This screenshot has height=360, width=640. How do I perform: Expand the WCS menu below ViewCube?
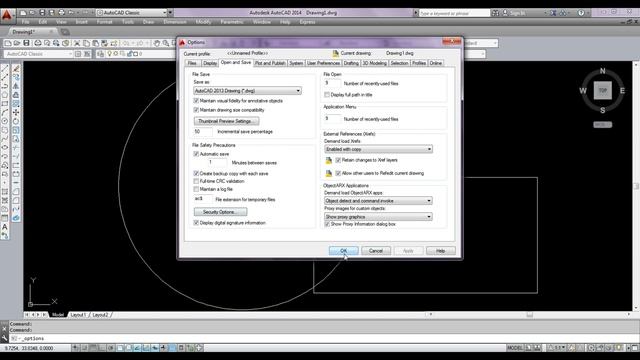pyautogui.click(x=602, y=124)
